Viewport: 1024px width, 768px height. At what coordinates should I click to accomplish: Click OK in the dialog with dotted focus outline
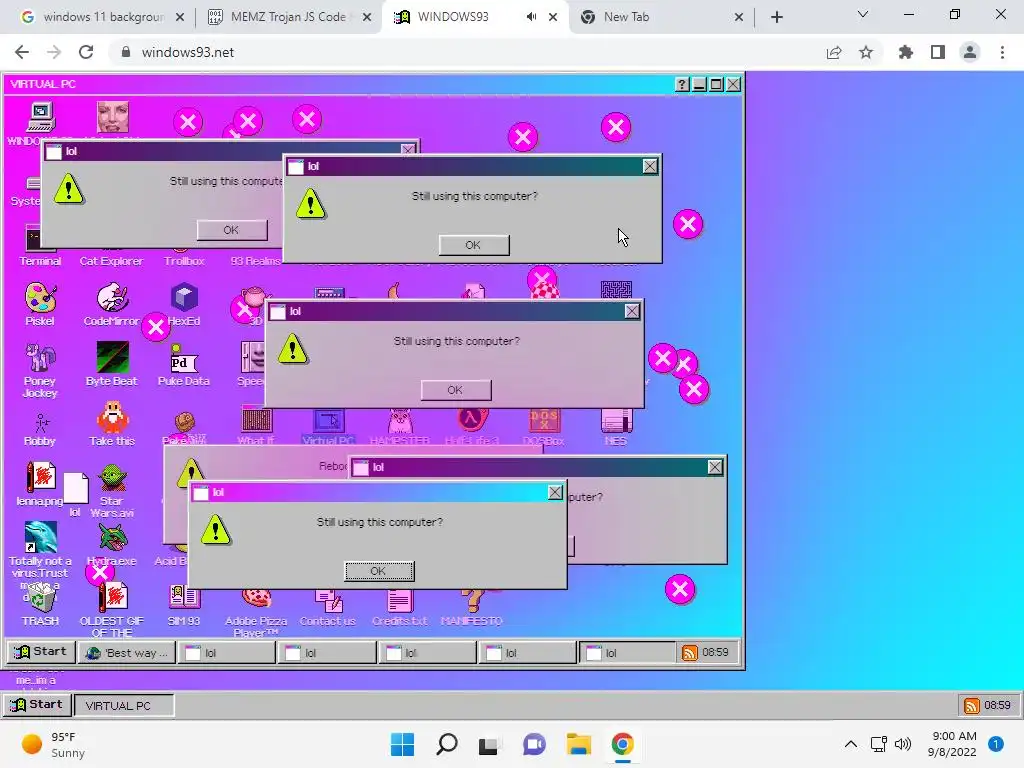tap(379, 571)
